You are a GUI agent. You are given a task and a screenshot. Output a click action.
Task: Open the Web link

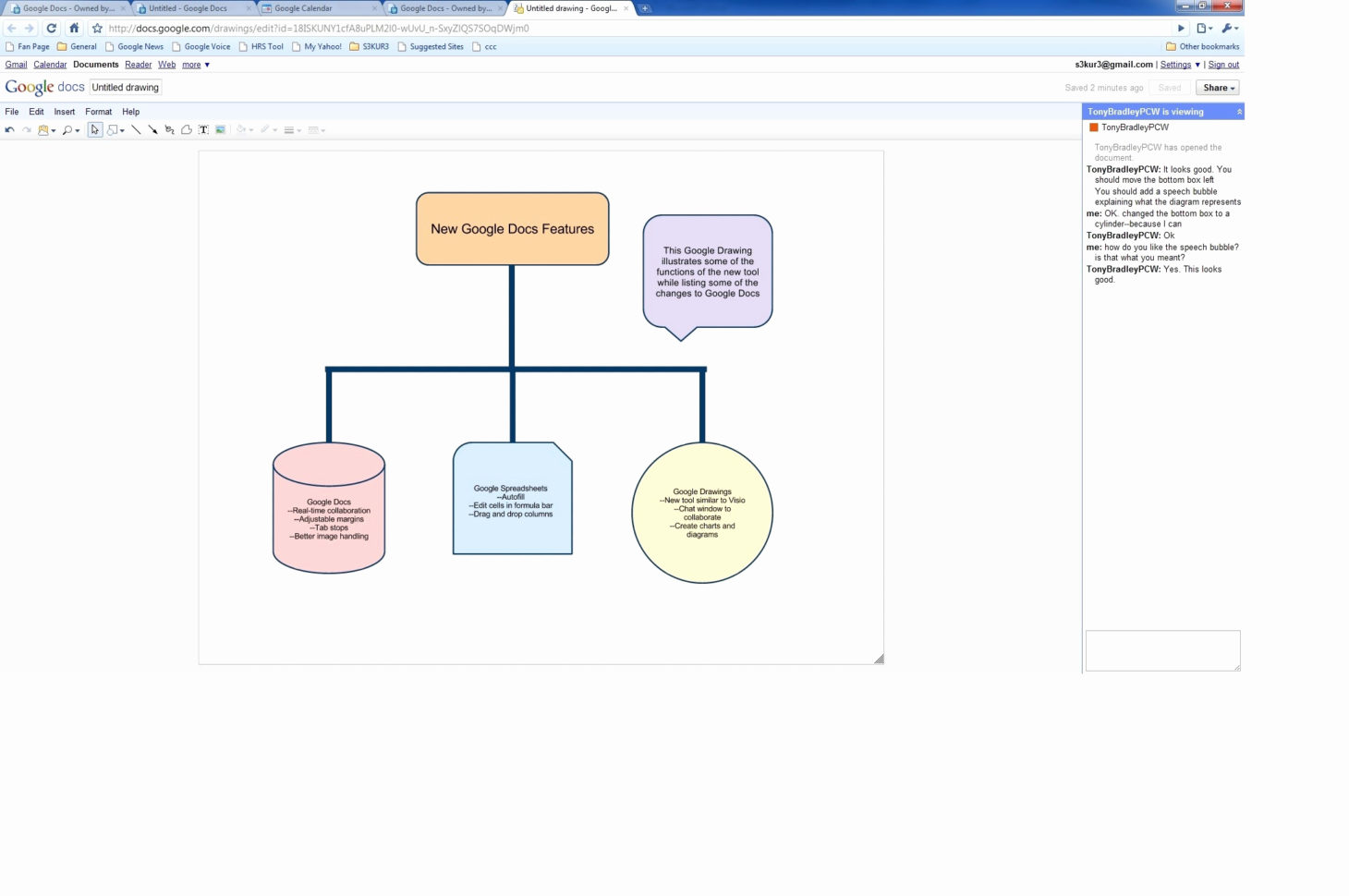(166, 65)
